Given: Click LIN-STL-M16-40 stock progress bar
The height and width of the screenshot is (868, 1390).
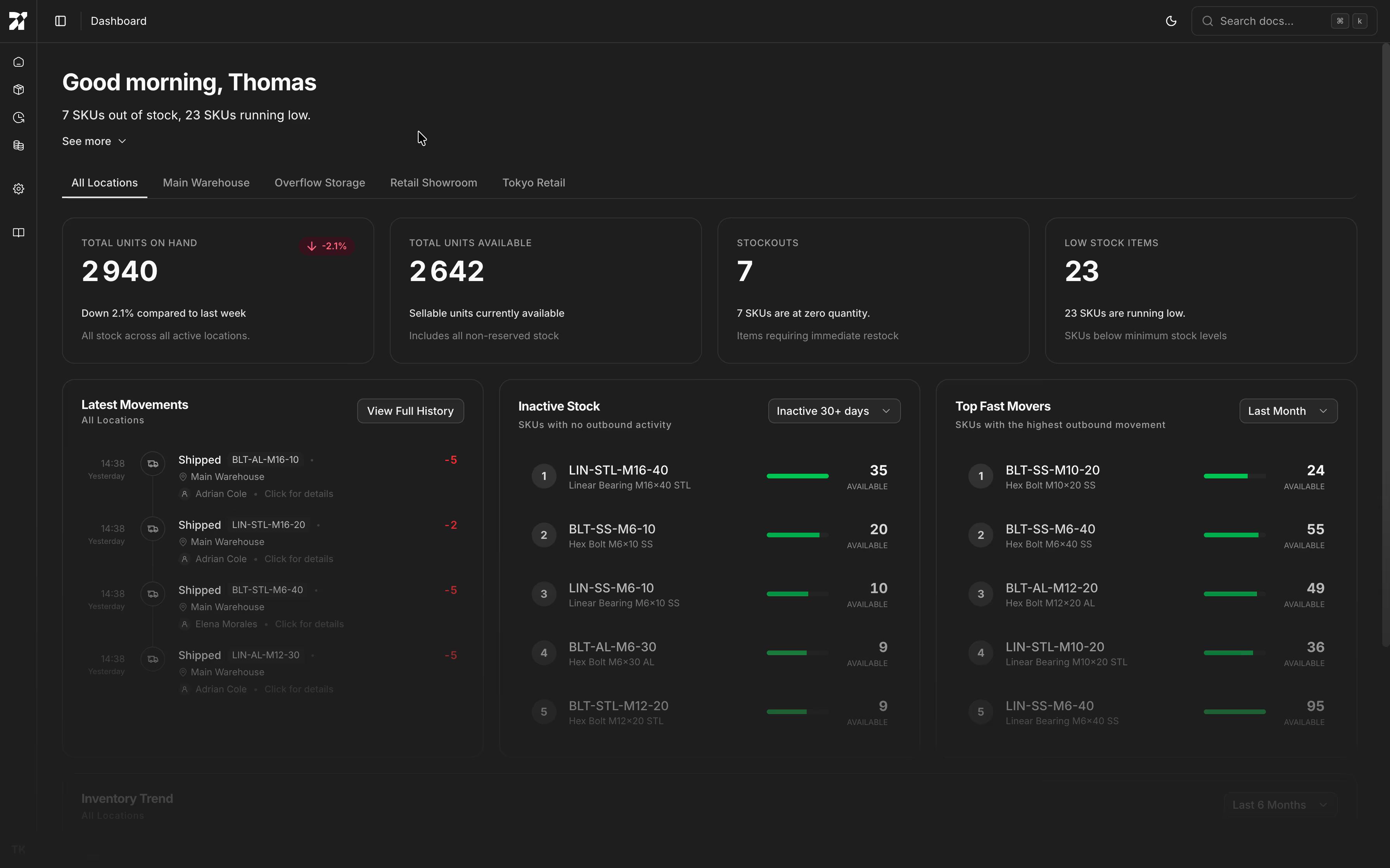Looking at the screenshot, I should click(x=797, y=476).
